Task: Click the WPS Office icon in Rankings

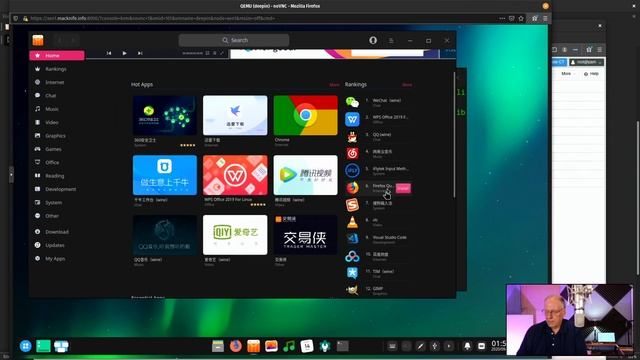Action: point(352,119)
